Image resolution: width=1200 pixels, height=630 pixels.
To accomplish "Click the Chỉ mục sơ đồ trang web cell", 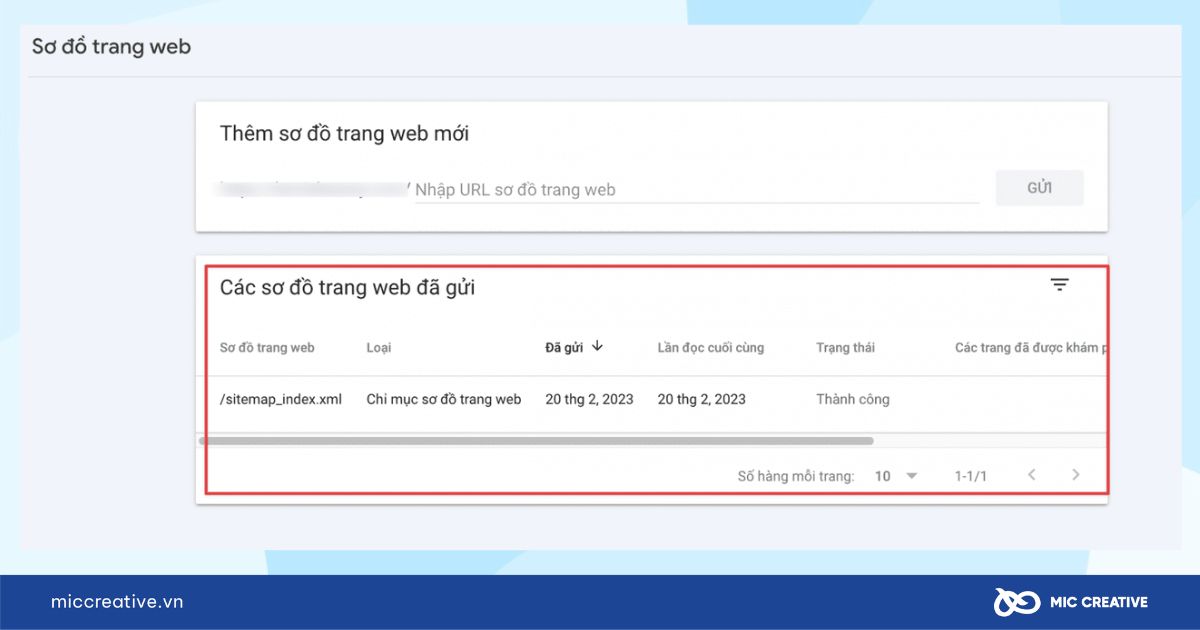I will [x=444, y=399].
